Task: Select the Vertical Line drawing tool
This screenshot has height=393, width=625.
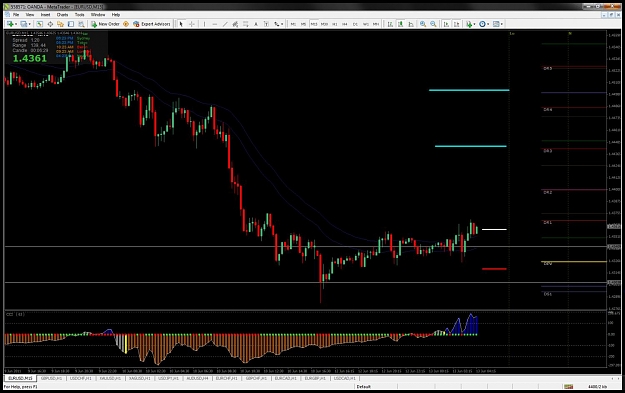Action: [204, 24]
